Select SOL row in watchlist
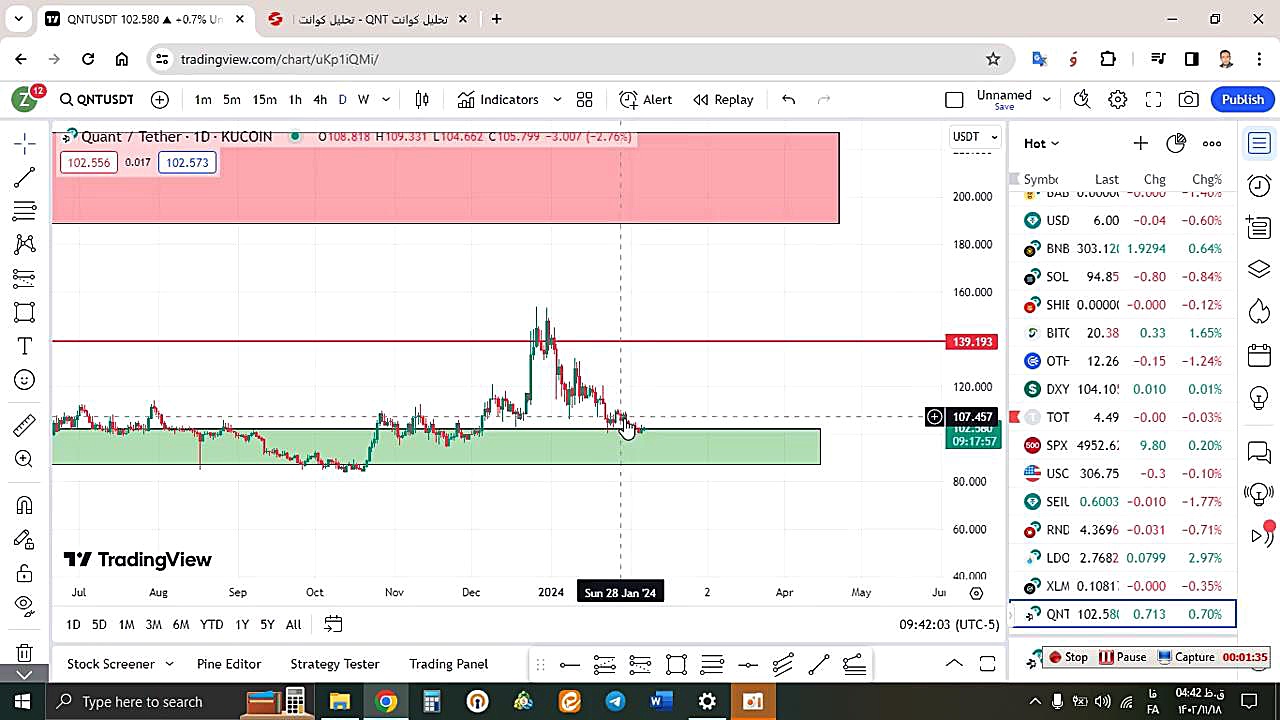Image resolution: width=1280 pixels, height=720 pixels. (x=1123, y=276)
